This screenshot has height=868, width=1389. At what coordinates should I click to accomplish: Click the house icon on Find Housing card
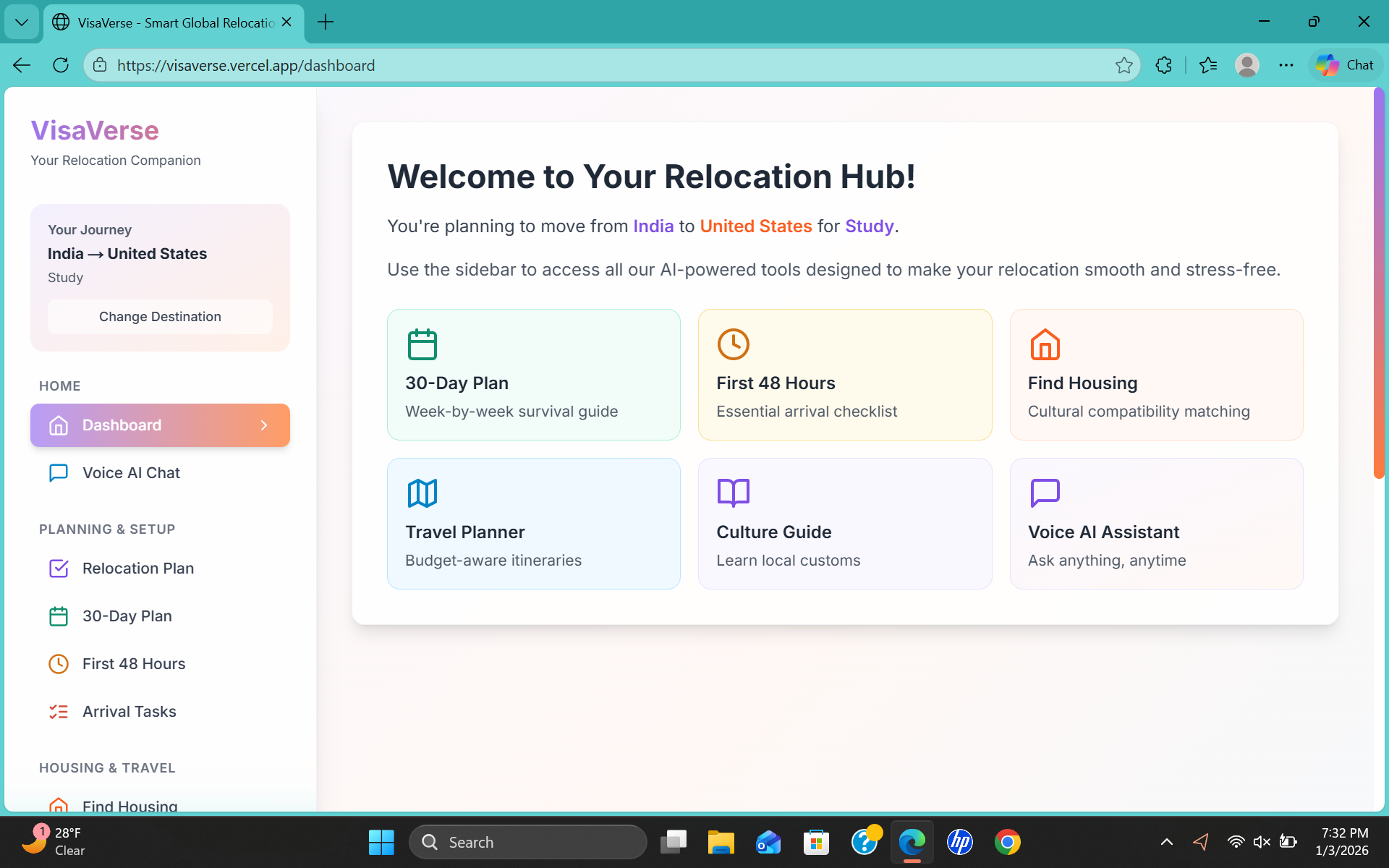[1045, 344]
